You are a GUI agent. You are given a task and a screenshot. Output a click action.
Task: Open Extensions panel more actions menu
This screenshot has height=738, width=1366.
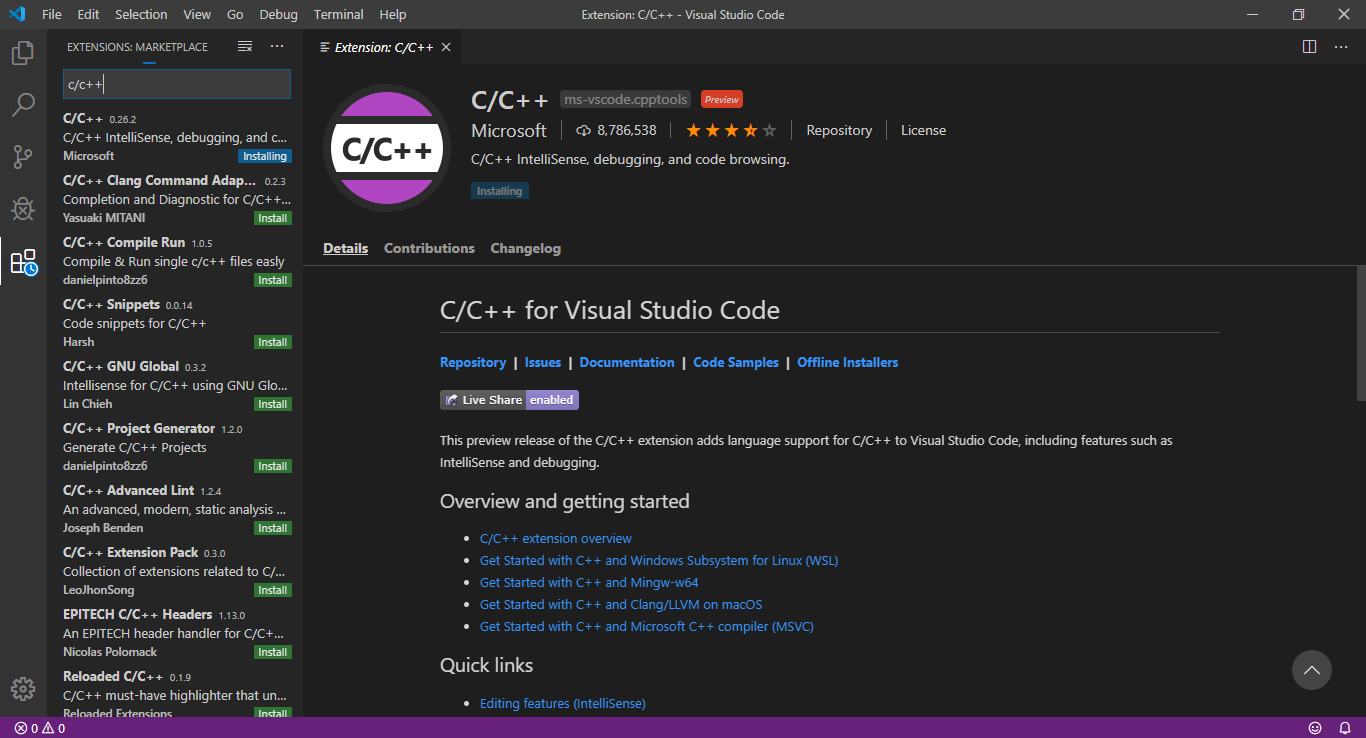pyautogui.click(x=277, y=47)
